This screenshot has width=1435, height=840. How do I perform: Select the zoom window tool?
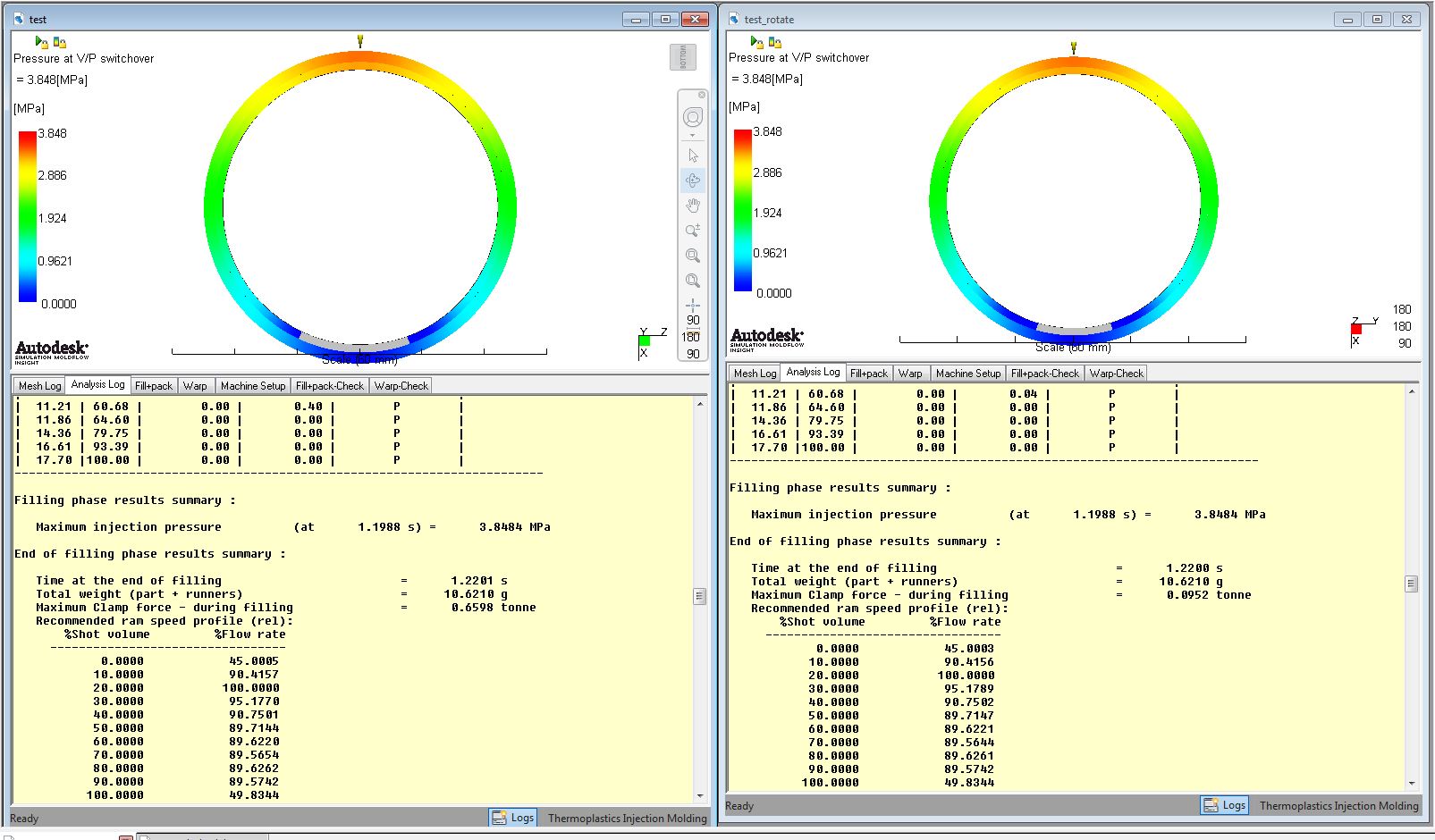point(693,256)
